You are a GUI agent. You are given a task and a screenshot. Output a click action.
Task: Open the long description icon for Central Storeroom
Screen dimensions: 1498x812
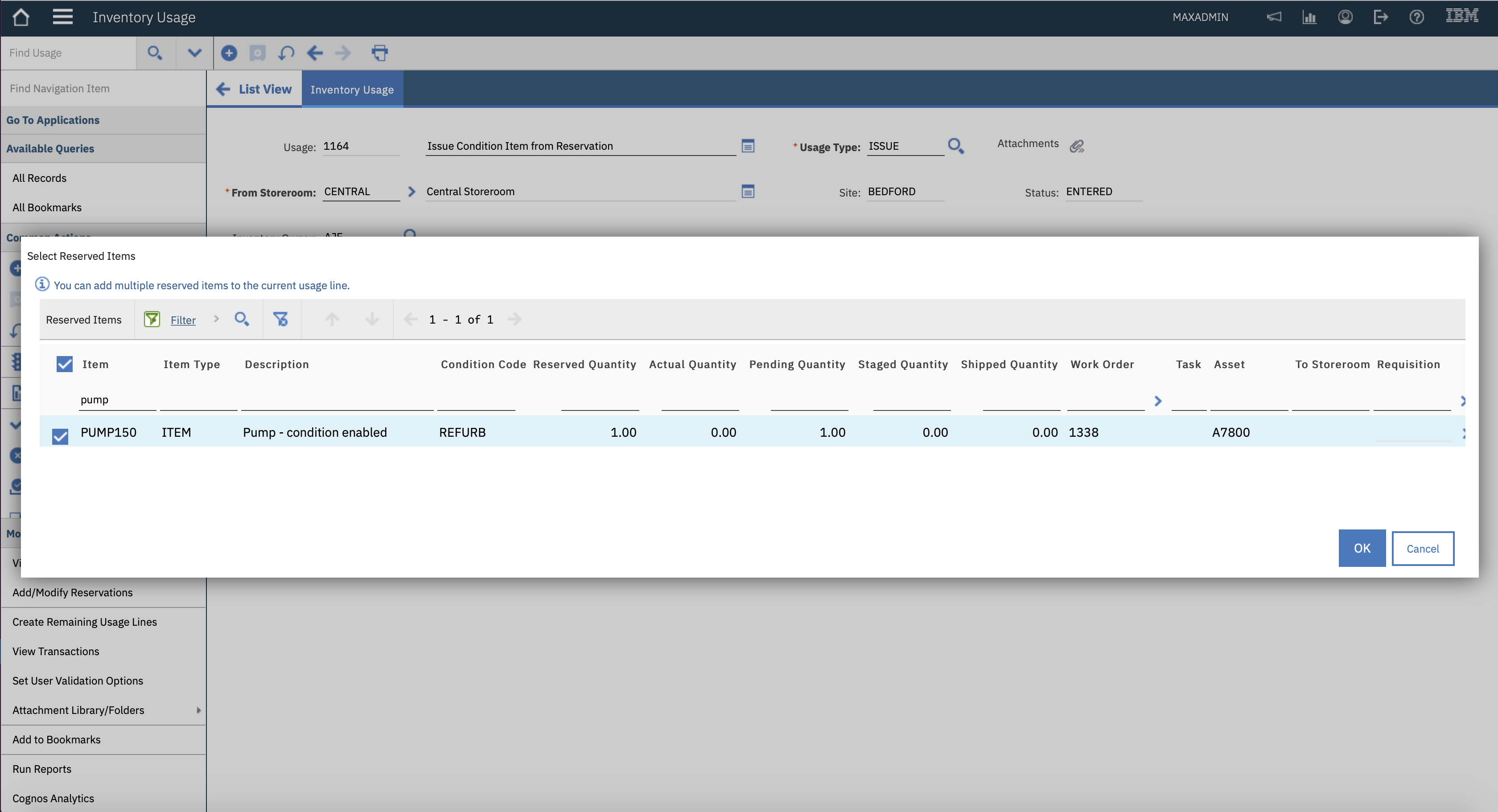(748, 191)
